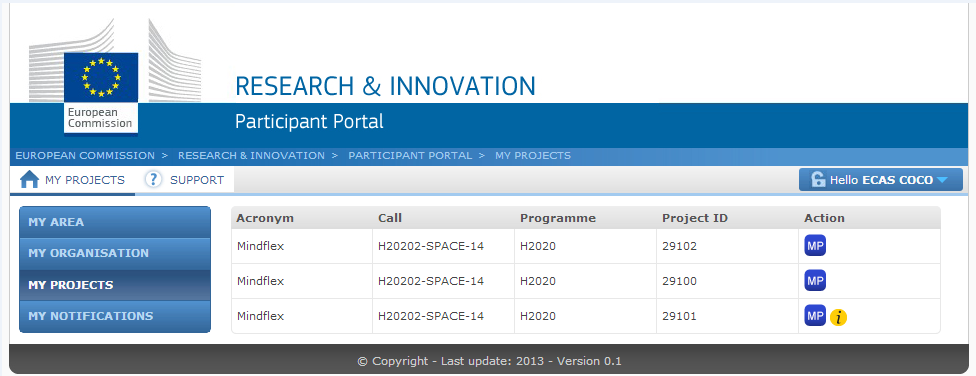The height and width of the screenshot is (376, 976).
Task: Open the MY PROJECTS top tab
Action: tap(72, 180)
